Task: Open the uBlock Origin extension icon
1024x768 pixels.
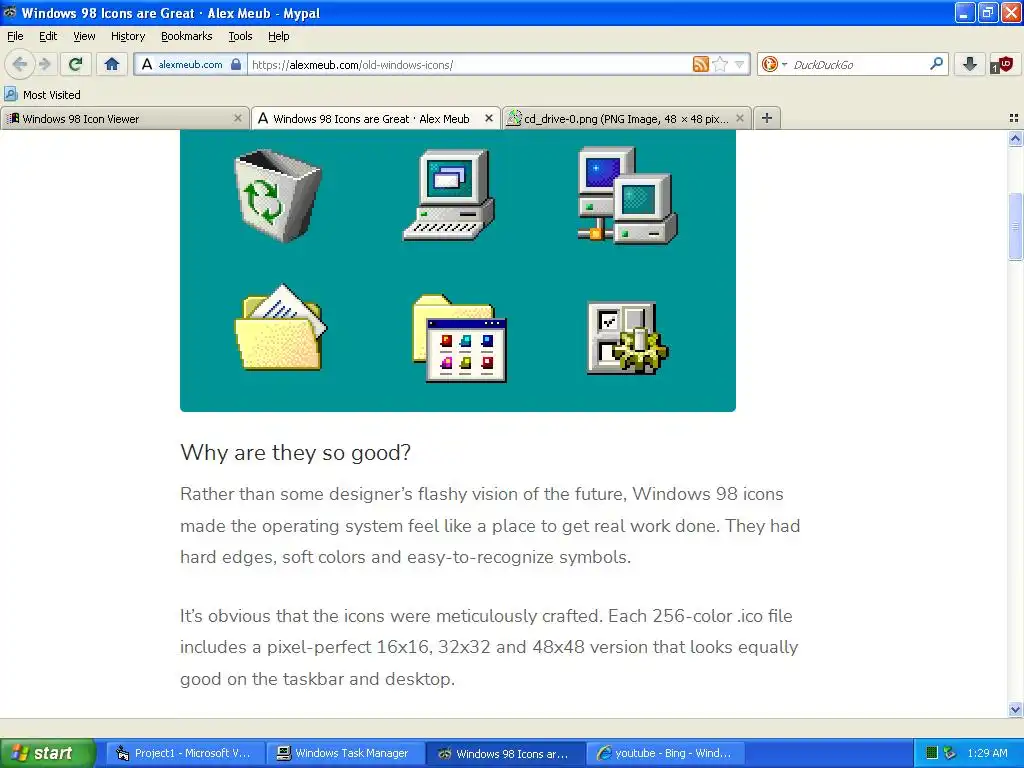Action: [x=1000, y=64]
